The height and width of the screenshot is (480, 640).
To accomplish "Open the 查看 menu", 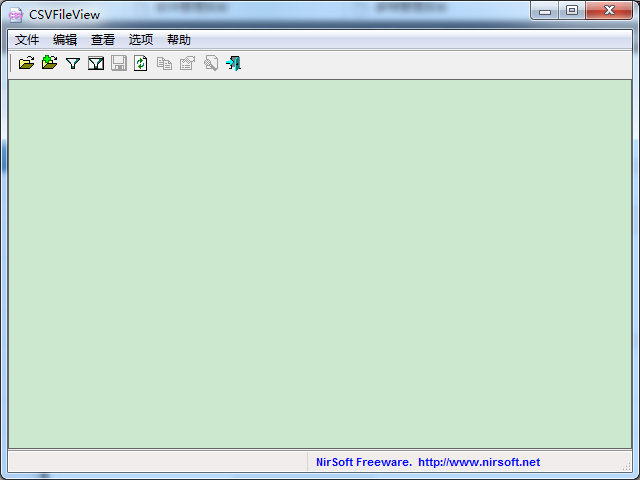I will 103,40.
